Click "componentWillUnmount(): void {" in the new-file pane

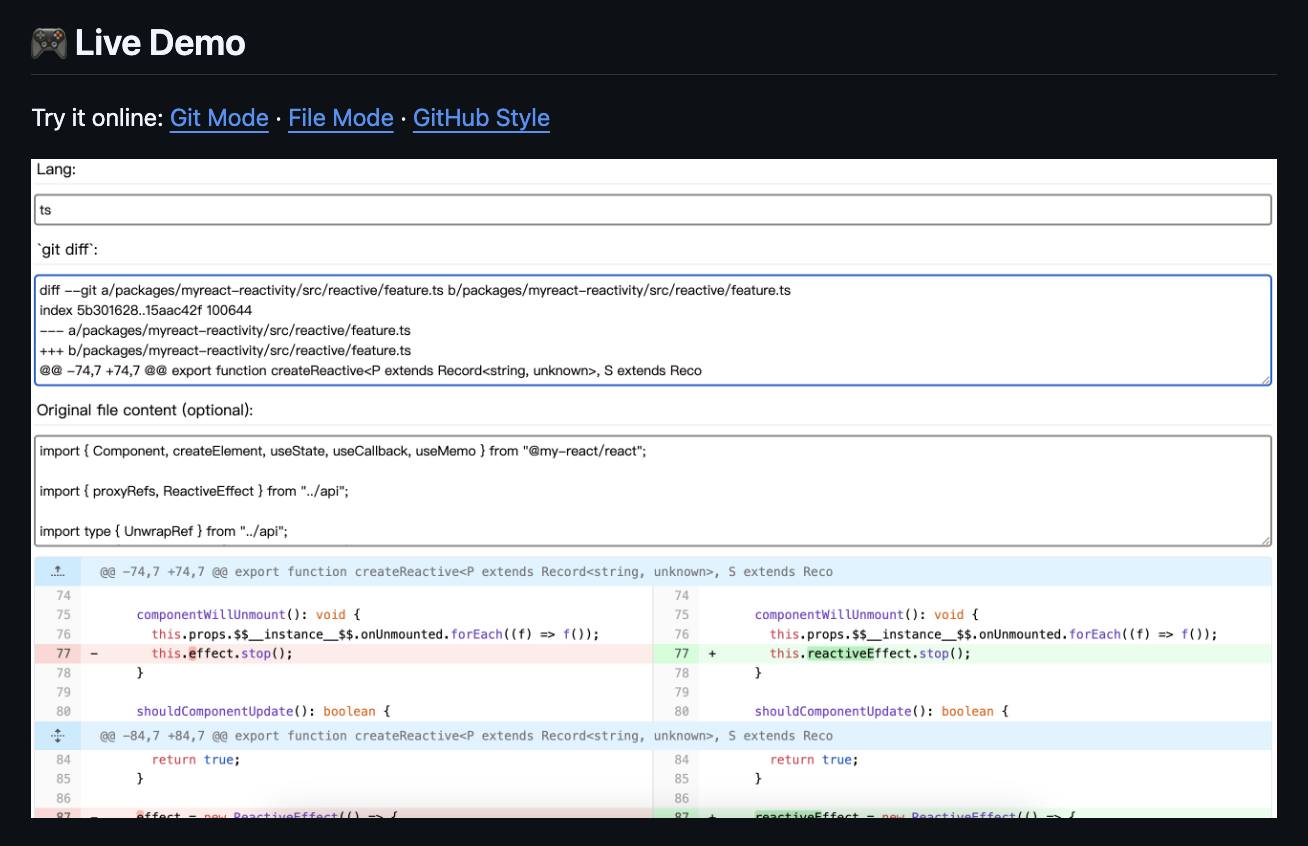(x=866, y=615)
